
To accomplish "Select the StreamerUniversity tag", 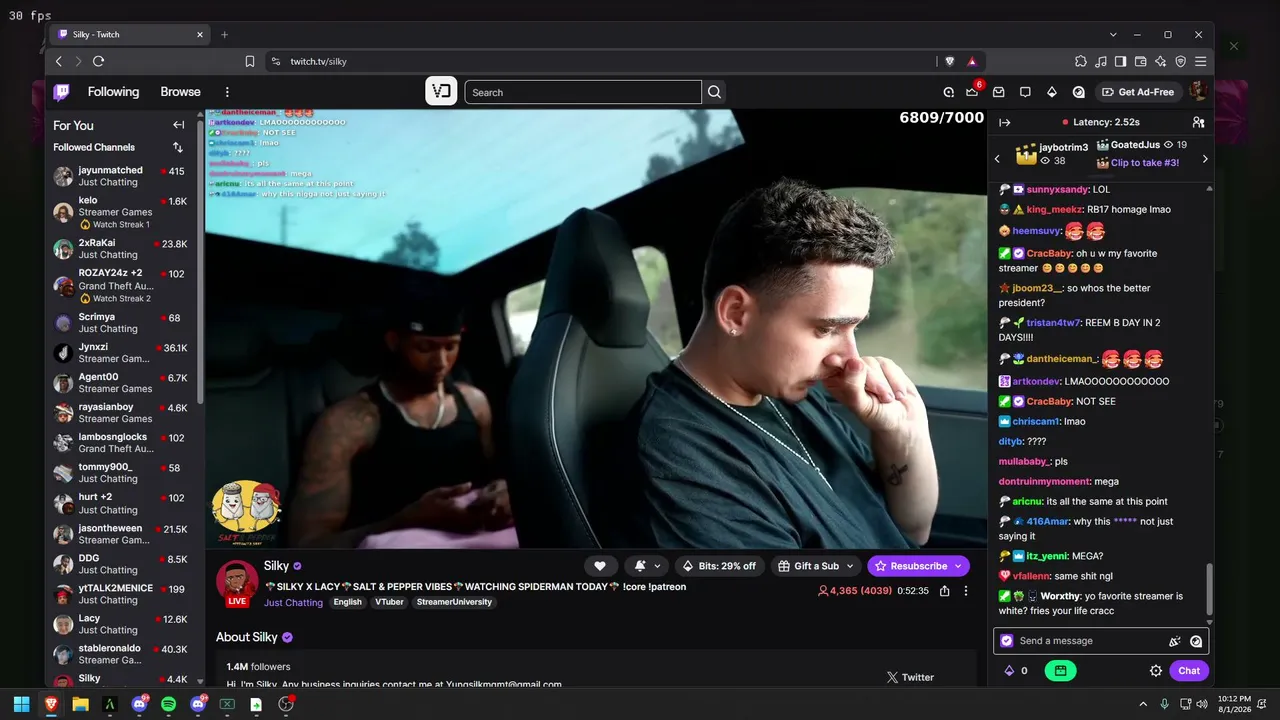I will coord(454,602).
